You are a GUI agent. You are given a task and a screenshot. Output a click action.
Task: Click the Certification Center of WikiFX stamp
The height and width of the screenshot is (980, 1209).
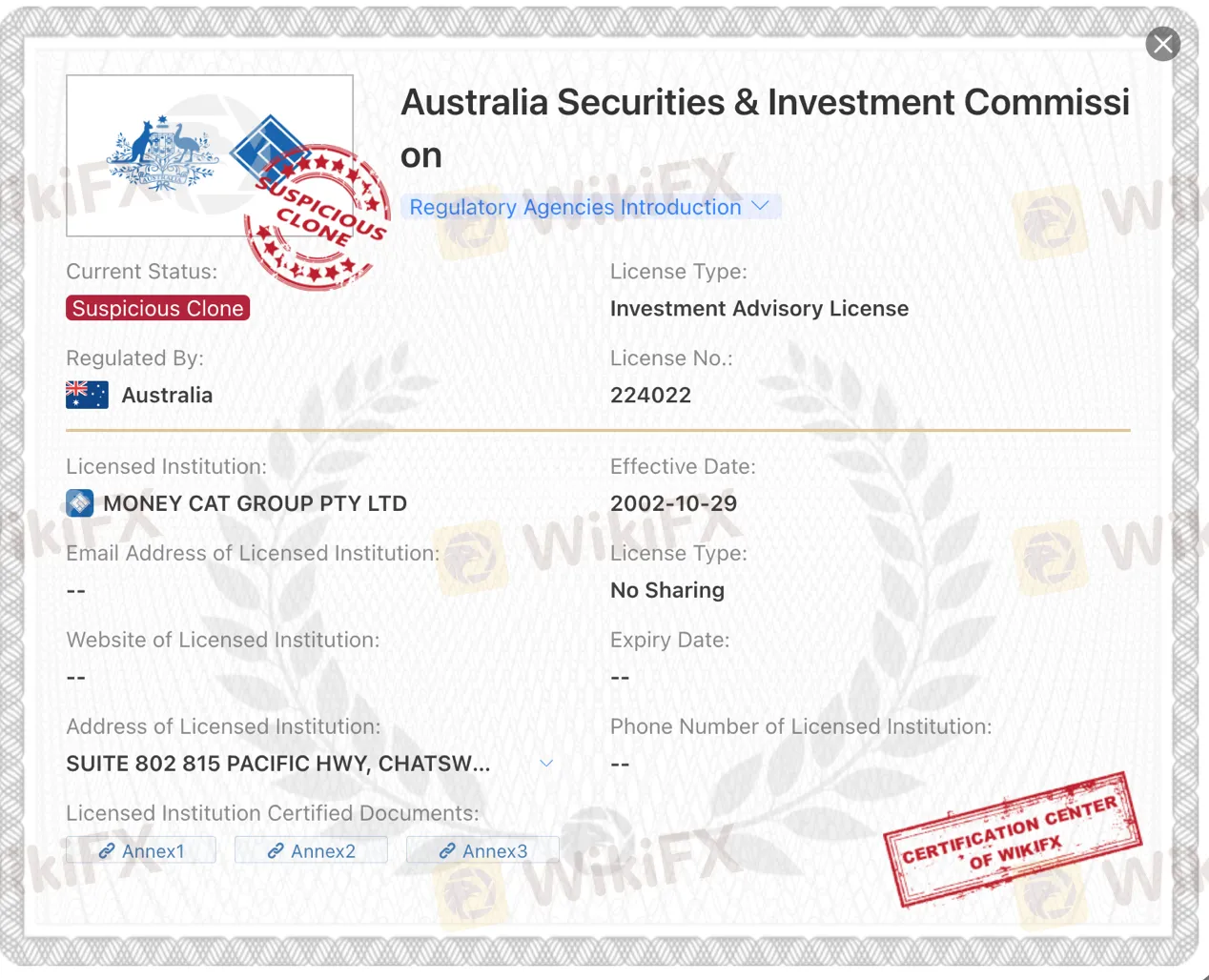click(x=1012, y=839)
